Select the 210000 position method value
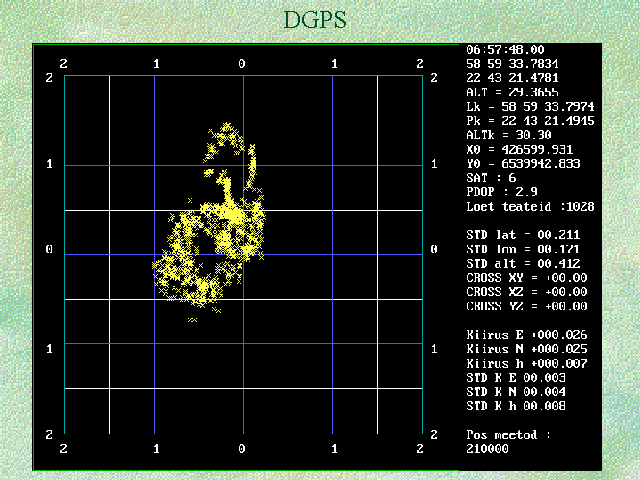This screenshot has width=640, height=480. click(x=487, y=449)
